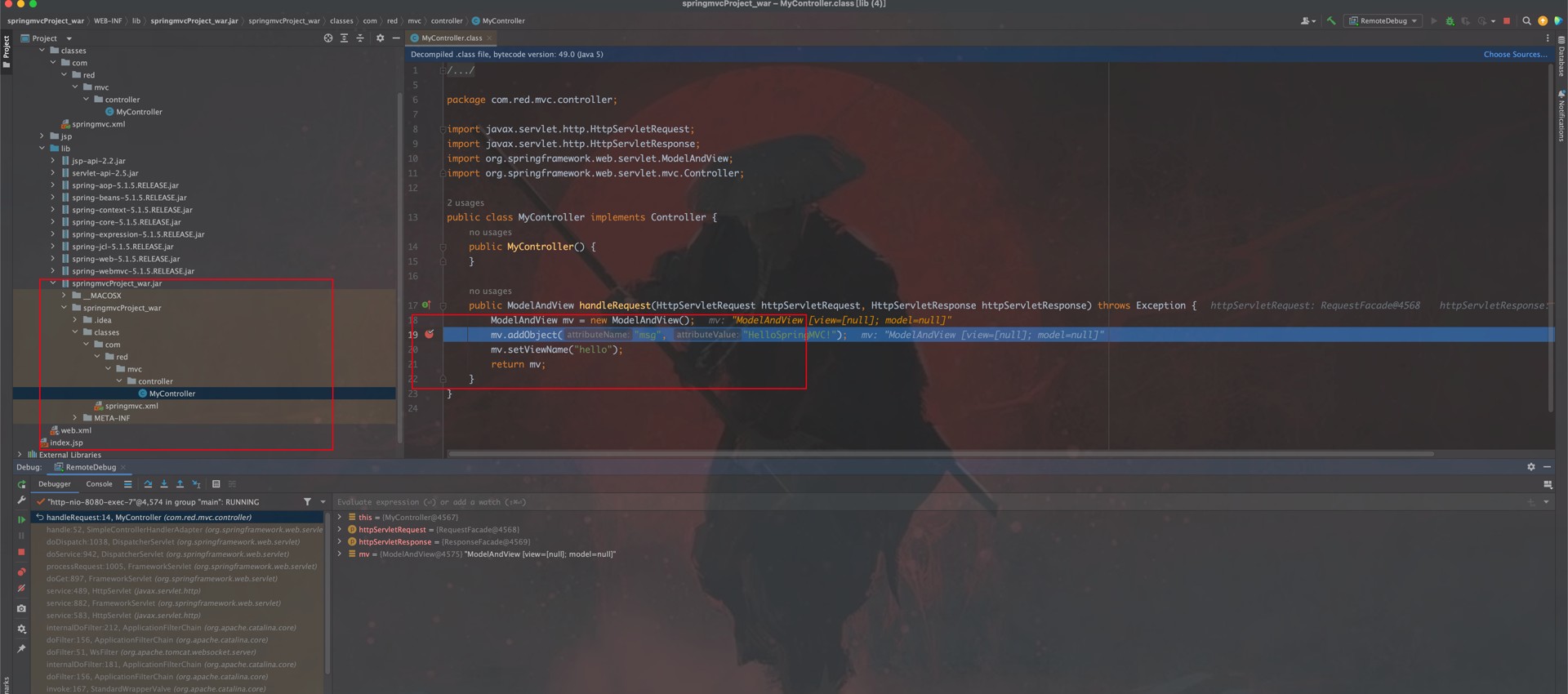Toggle the breakpoint on line 19
Image resolution: width=1568 pixels, height=694 pixels.
pos(430,335)
